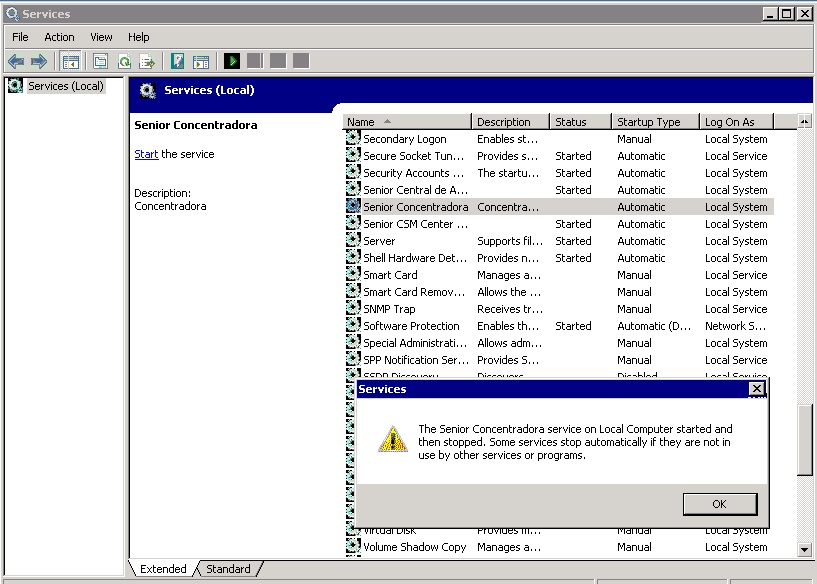817x584 pixels.
Task: Select Services (Local) in the console tree
Action: point(65,86)
